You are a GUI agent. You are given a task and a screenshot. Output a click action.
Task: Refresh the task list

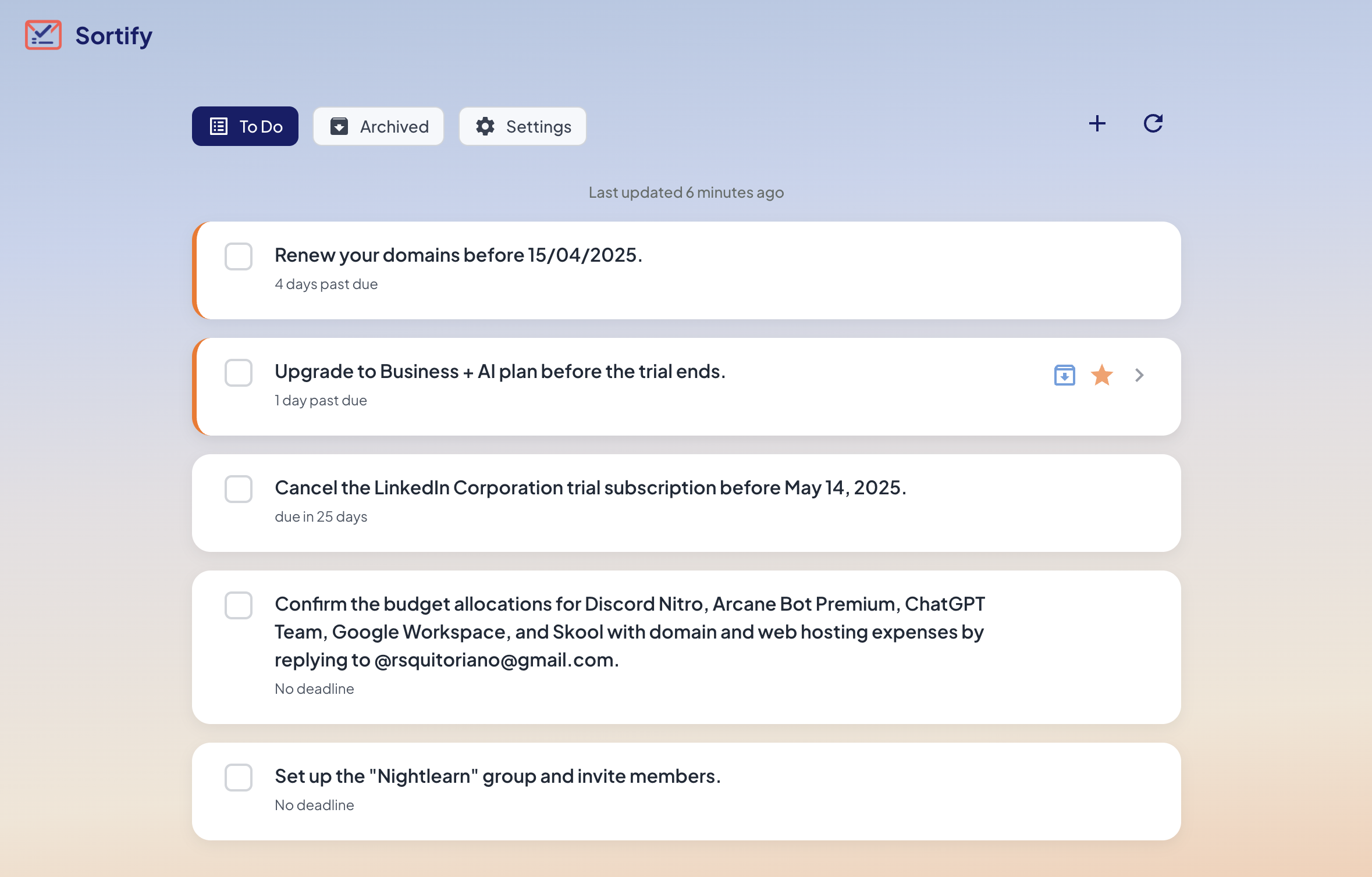point(1153,123)
